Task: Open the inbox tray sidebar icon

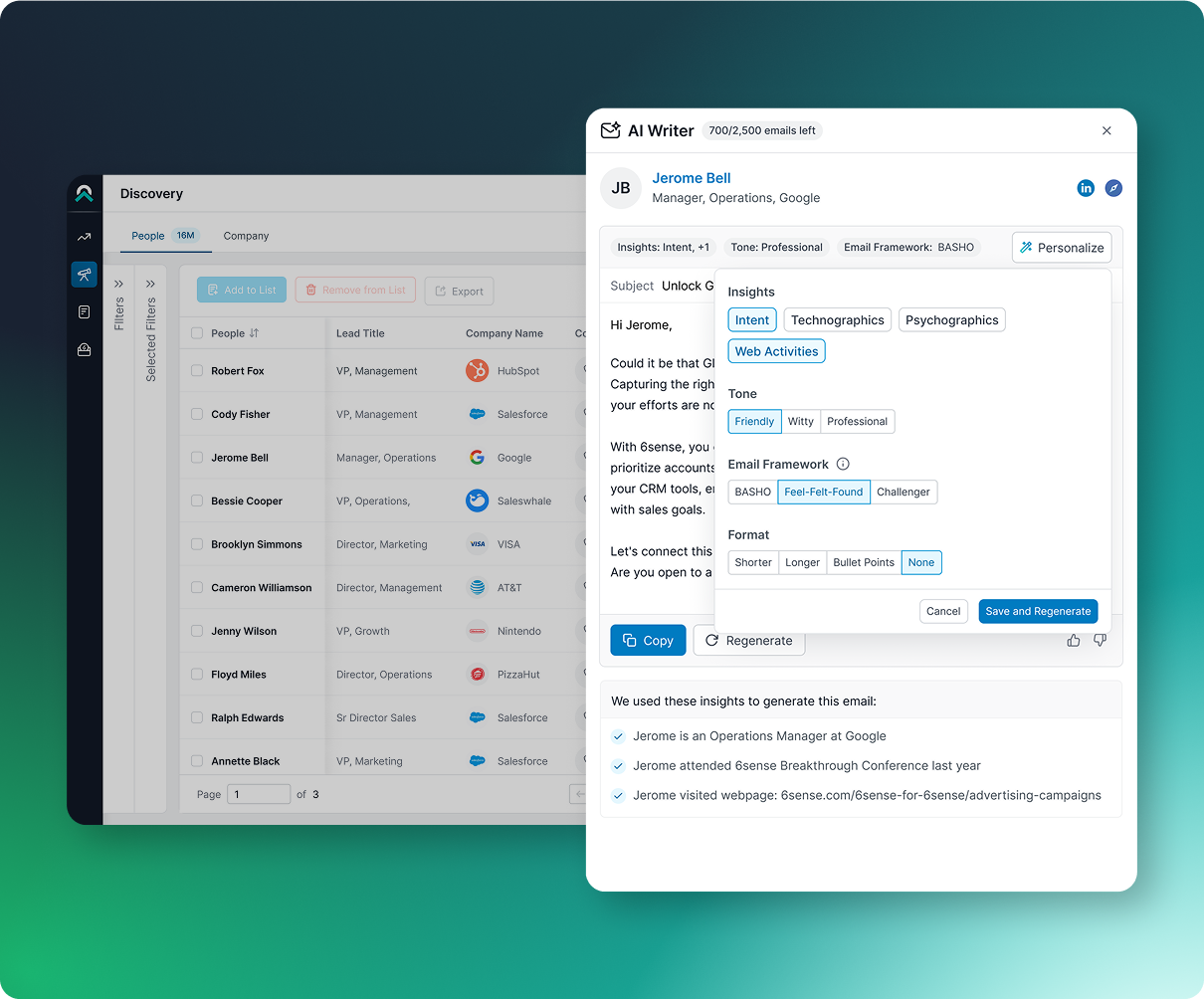Action: click(x=84, y=349)
